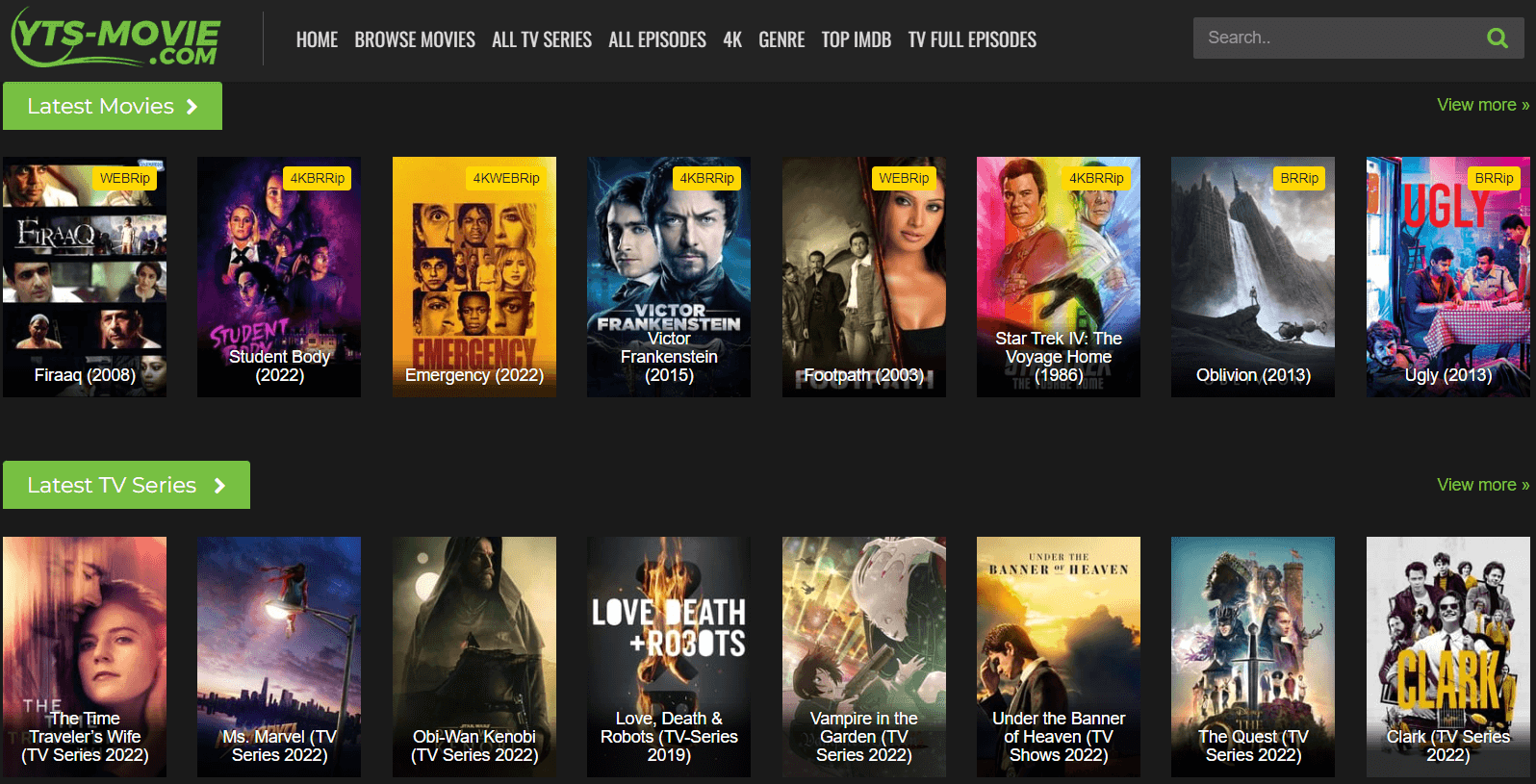Image resolution: width=1536 pixels, height=784 pixels.
Task: Open Victor Frankenstein (2015) poster
Action: [x=669, y=277]
